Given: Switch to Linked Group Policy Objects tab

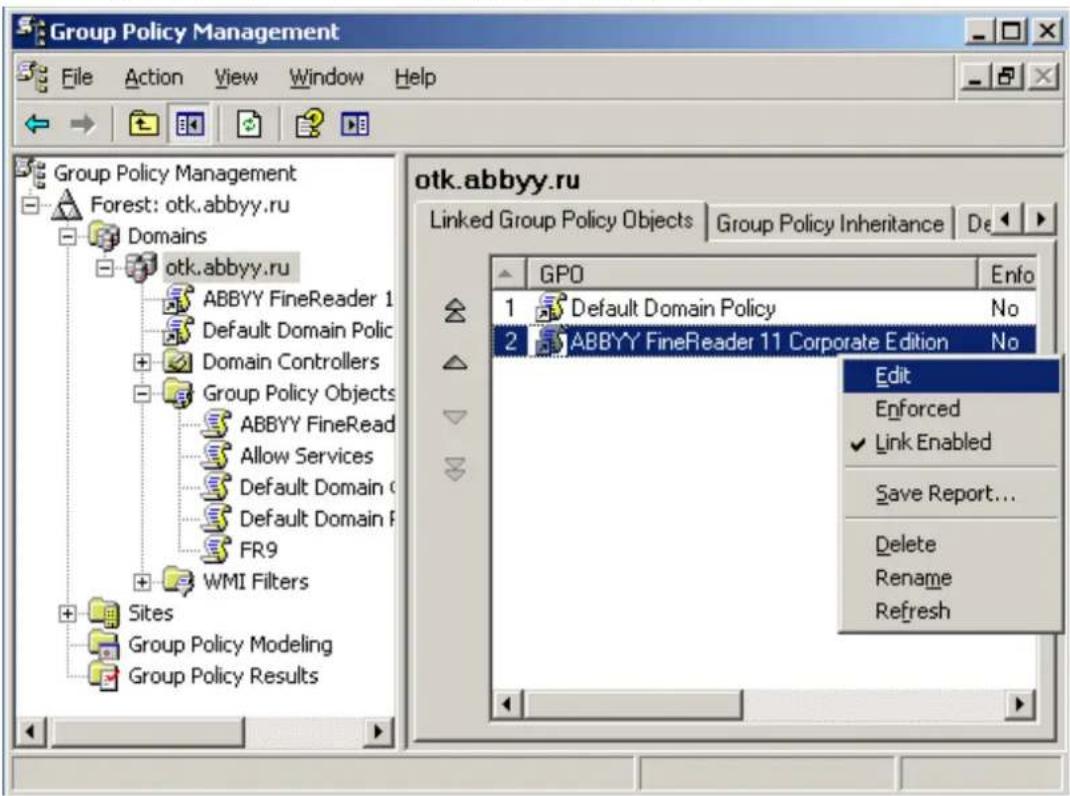Looking at the screenshot, I should click(561, 221).
